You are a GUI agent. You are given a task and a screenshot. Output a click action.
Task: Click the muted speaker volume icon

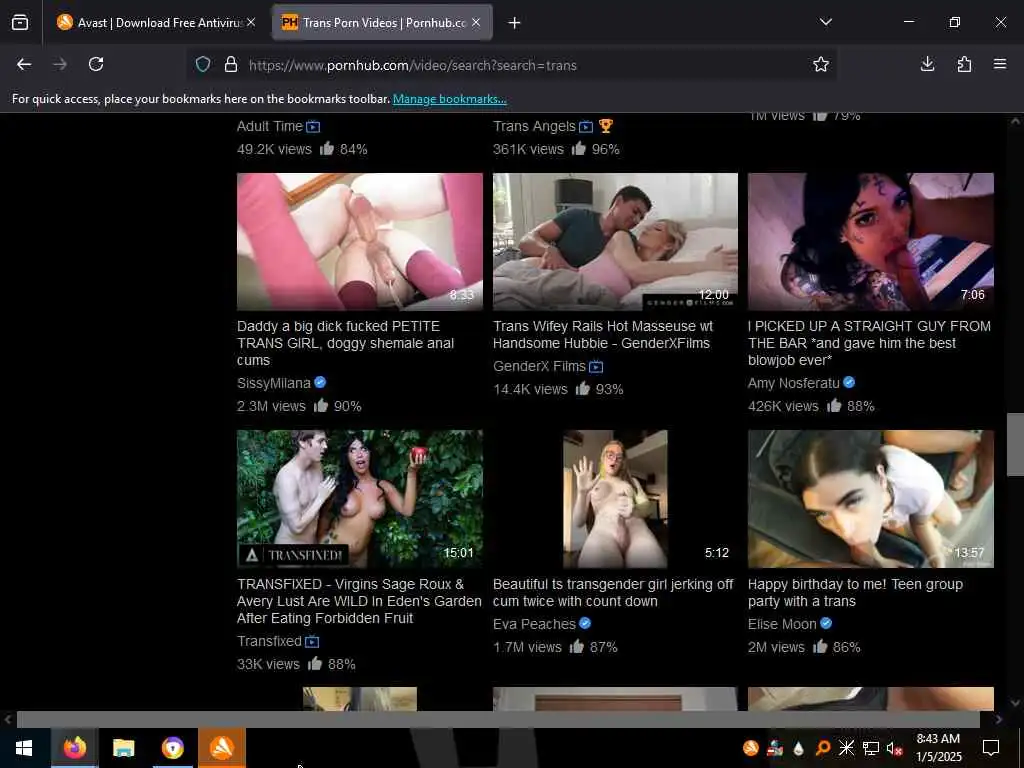point(894,748)
